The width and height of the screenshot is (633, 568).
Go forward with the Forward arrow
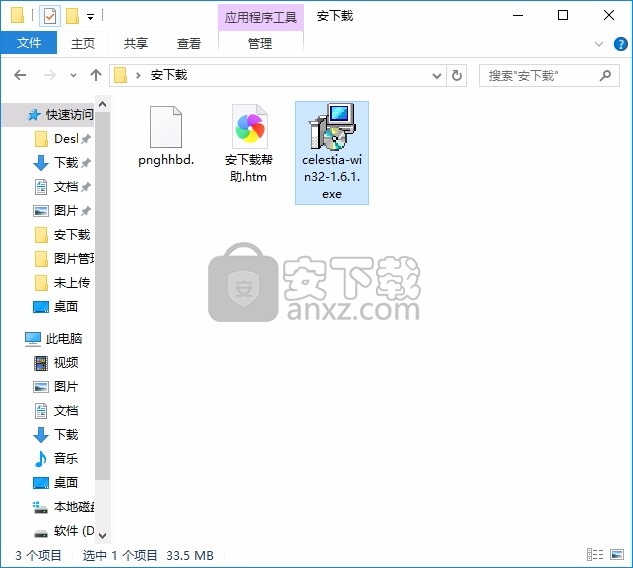[x=50, y=75]
